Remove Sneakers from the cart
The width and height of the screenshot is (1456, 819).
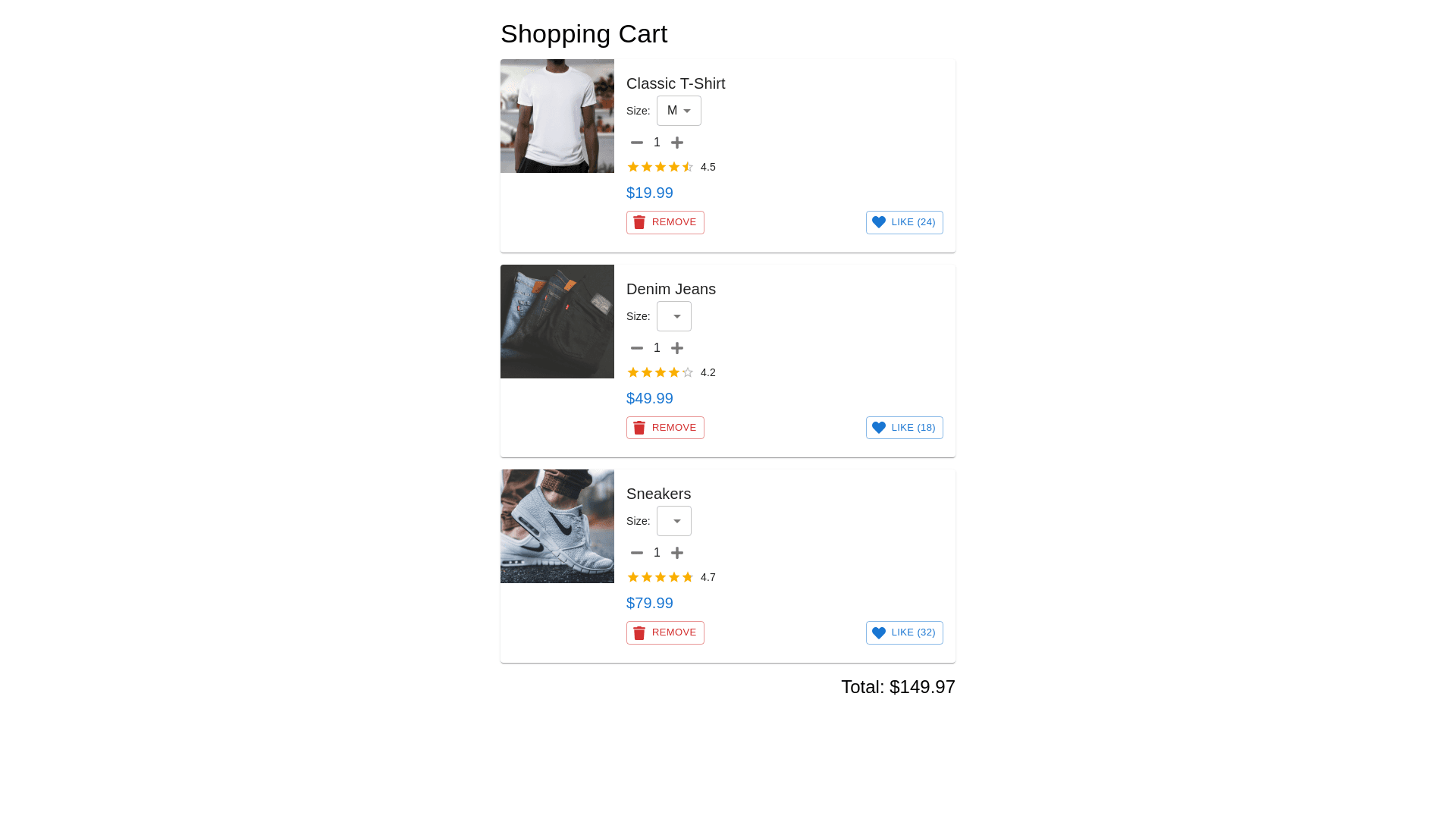(665, 633)
